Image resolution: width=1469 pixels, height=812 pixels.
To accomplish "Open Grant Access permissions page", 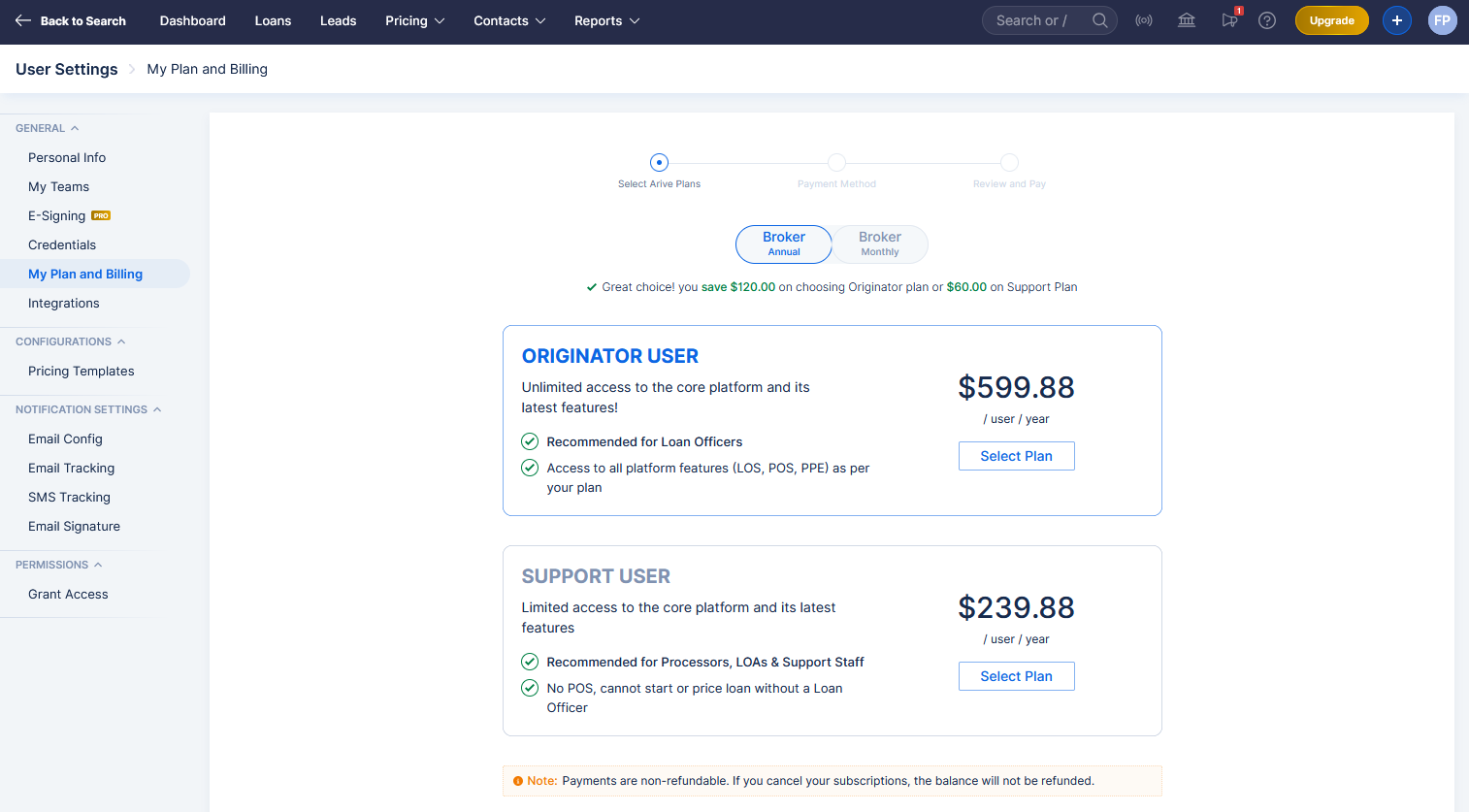I will (68, 594).
